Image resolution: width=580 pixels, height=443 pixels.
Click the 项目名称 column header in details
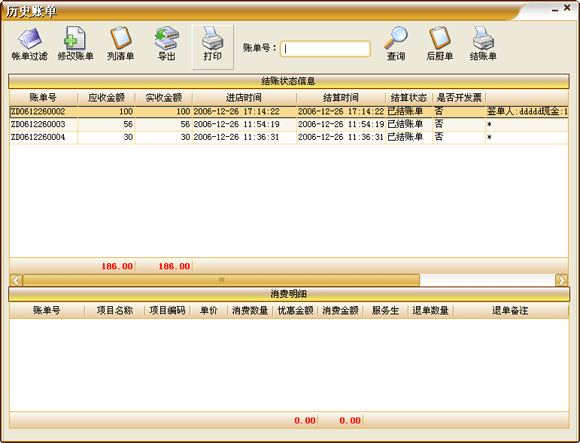click(x=115, y=311)
